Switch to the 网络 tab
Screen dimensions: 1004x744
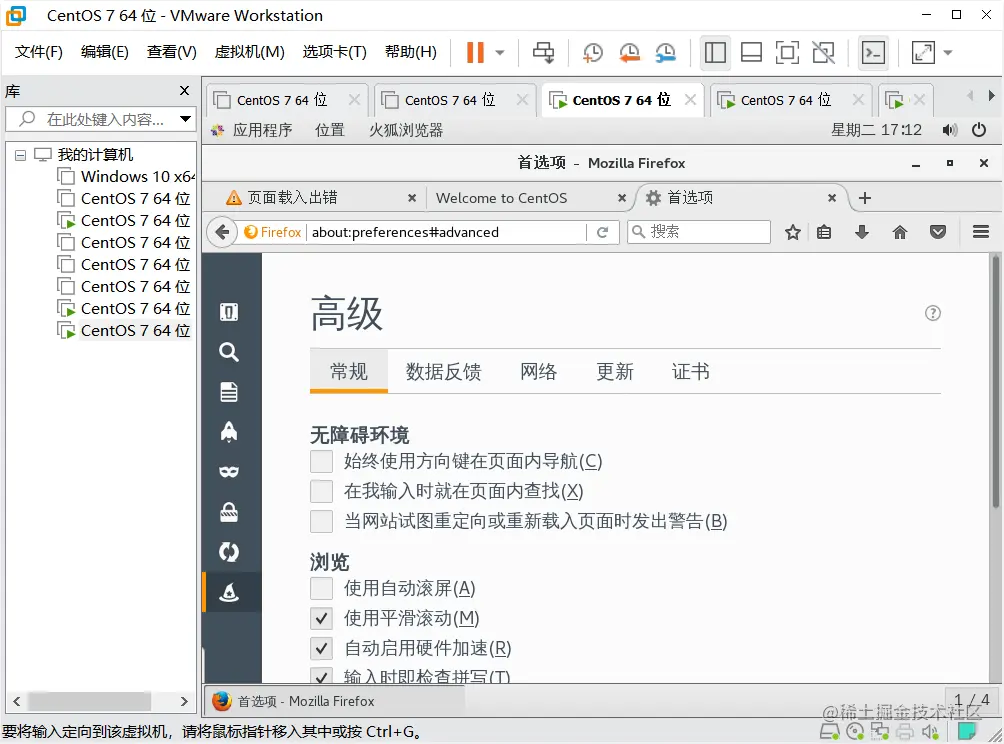pyautogui.click(x=538, y=371)
